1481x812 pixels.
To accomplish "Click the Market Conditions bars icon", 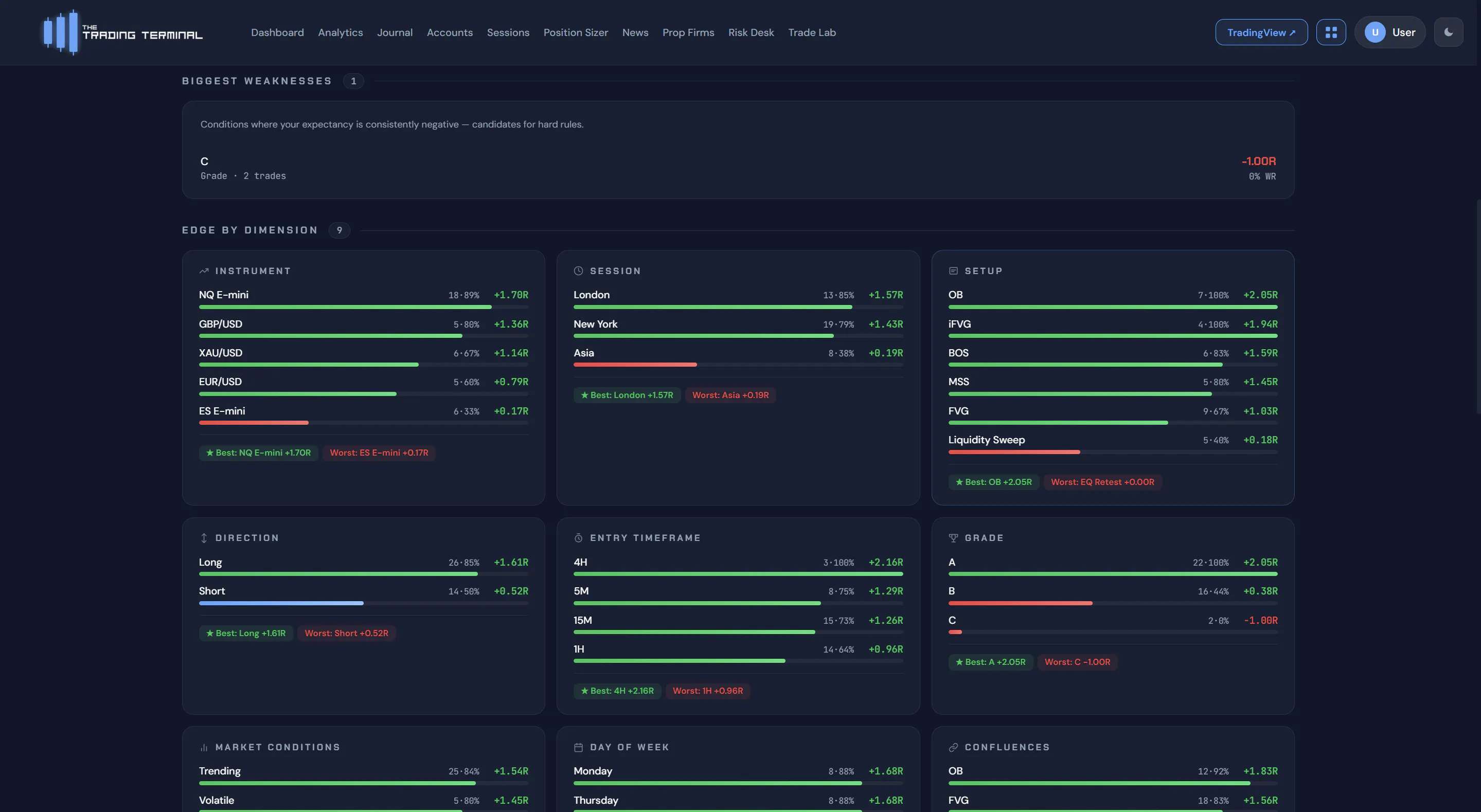I will click(x=204, y=747).
